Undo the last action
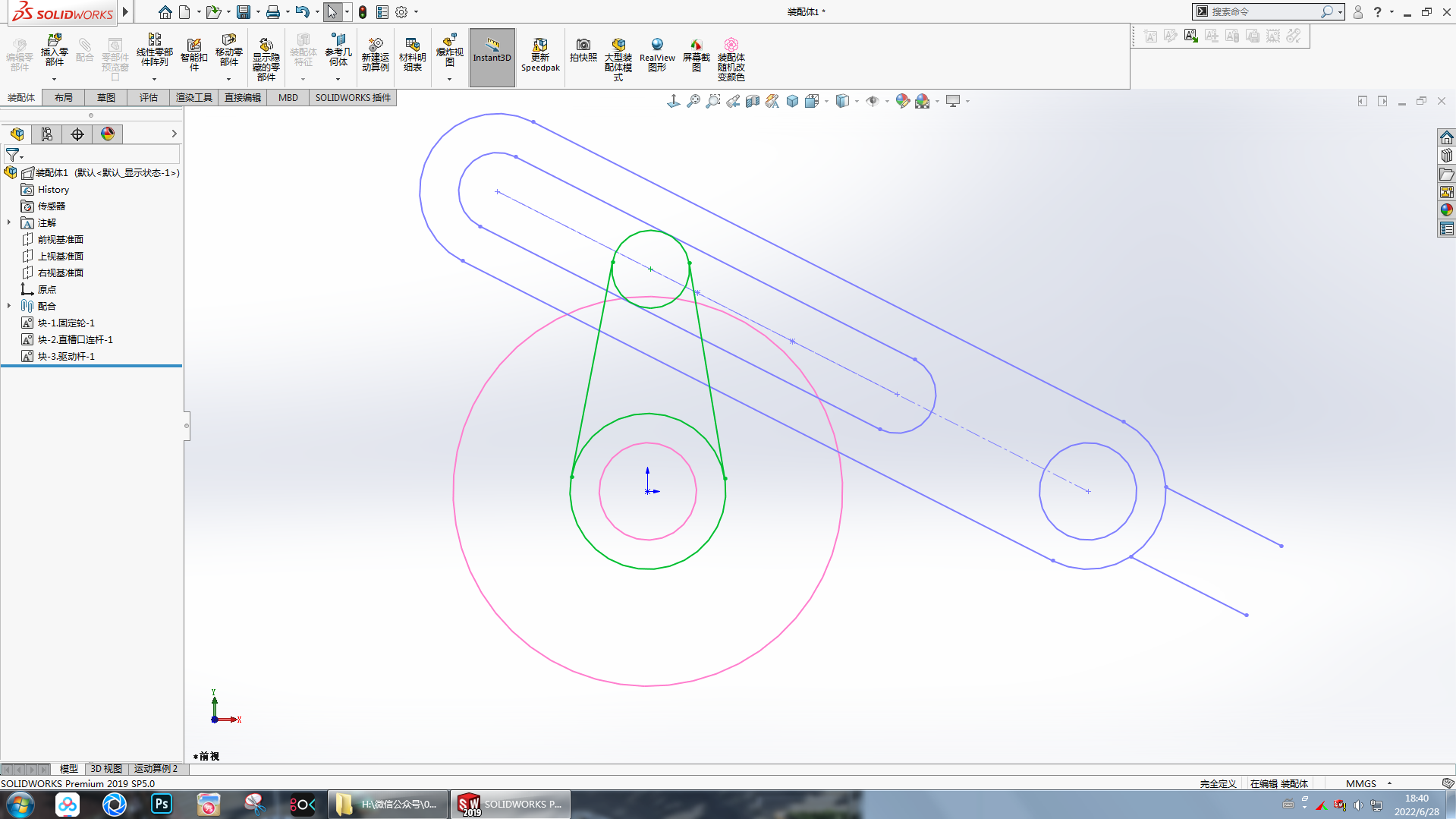Viewport: 1456px width, 819px height. pyautogui.click(x=302, y=12)
